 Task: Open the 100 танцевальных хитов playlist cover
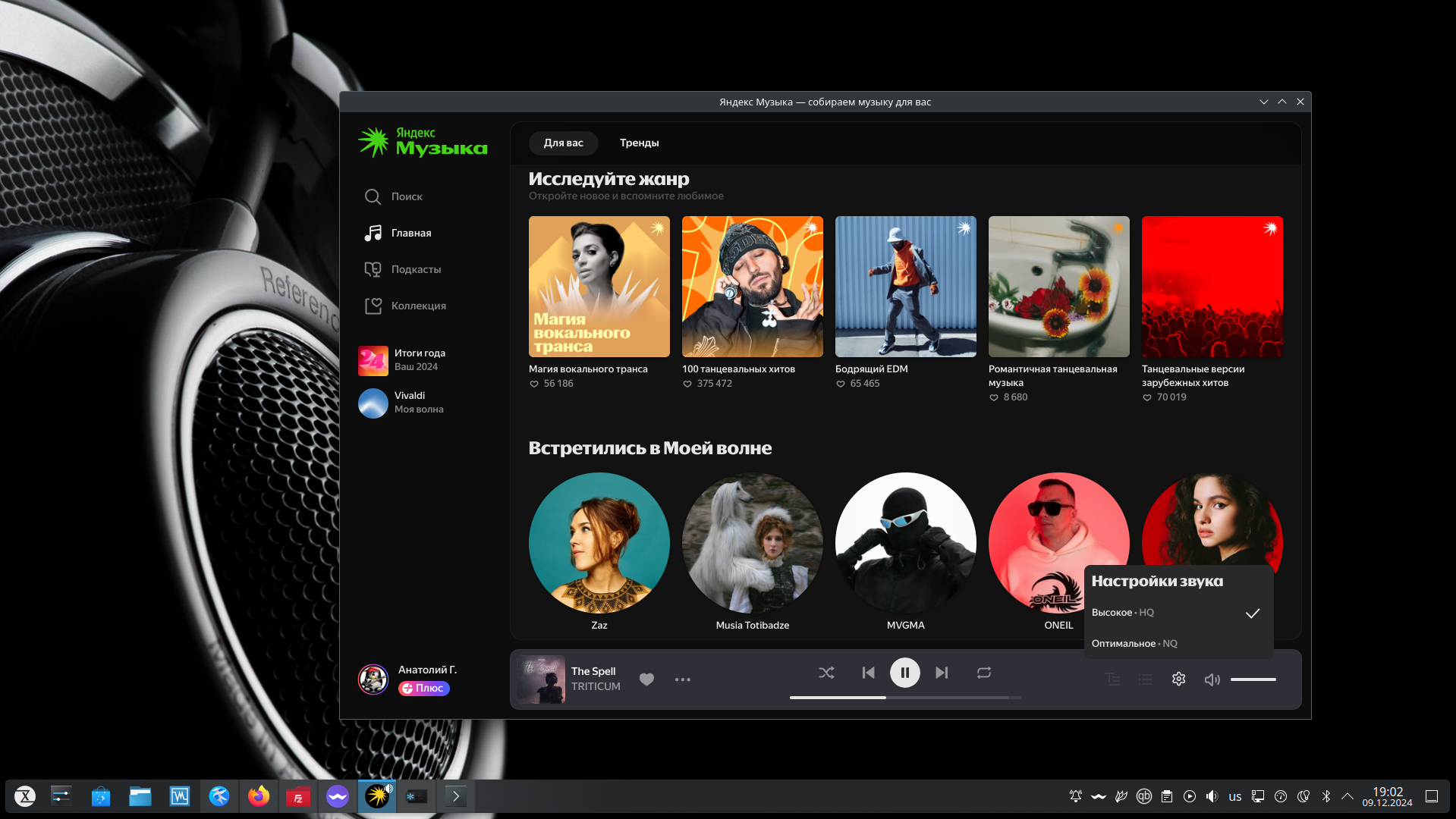pos(752,287)
